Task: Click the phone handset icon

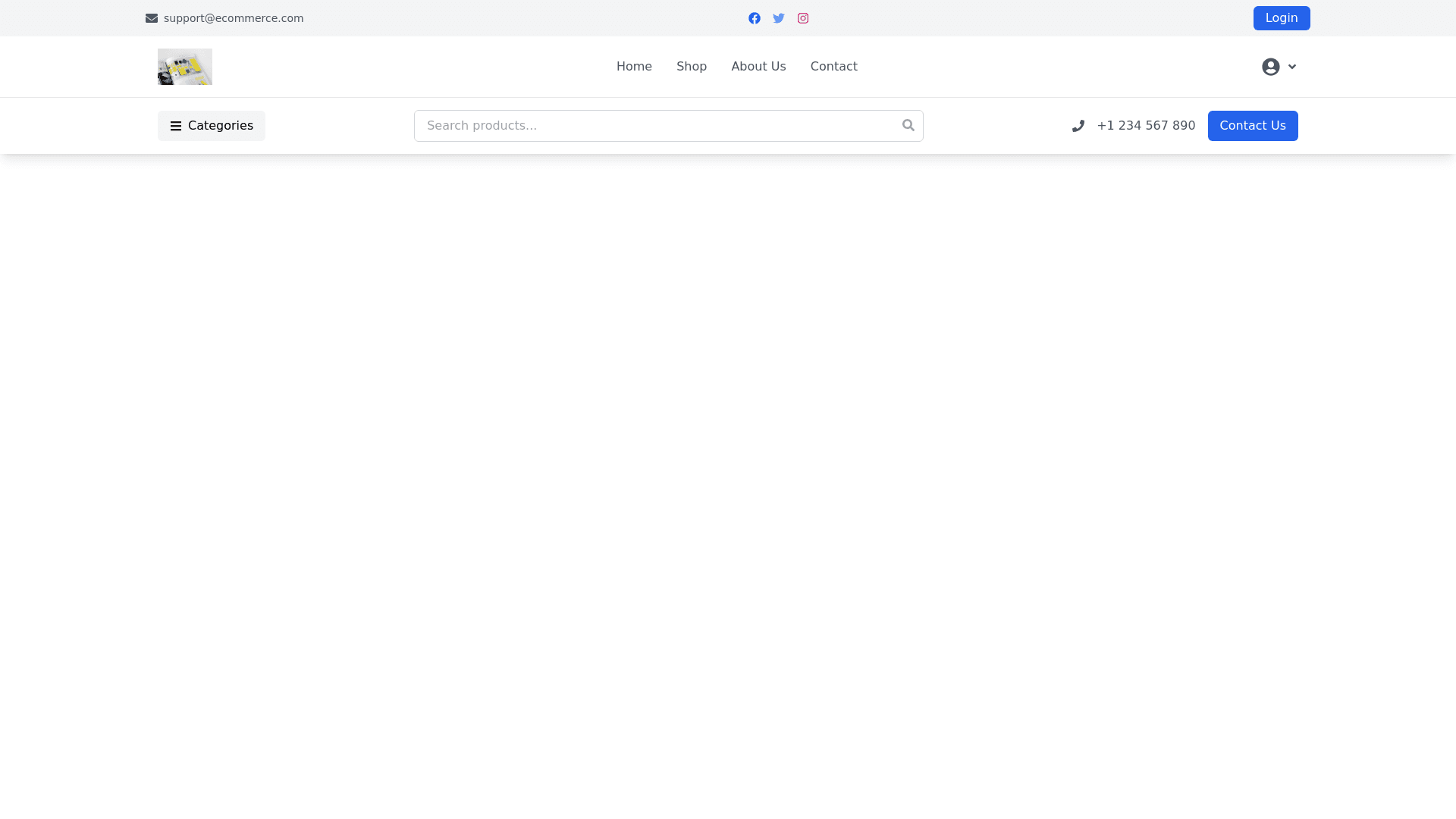Action: pos(1078,126)
